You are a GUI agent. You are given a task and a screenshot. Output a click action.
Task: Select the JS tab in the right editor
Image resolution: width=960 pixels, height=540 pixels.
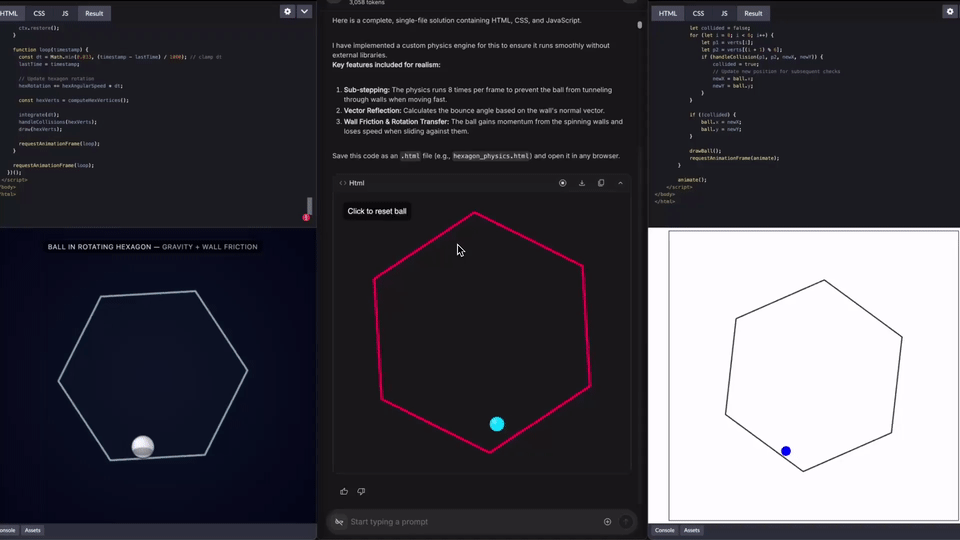click(724, 14)
